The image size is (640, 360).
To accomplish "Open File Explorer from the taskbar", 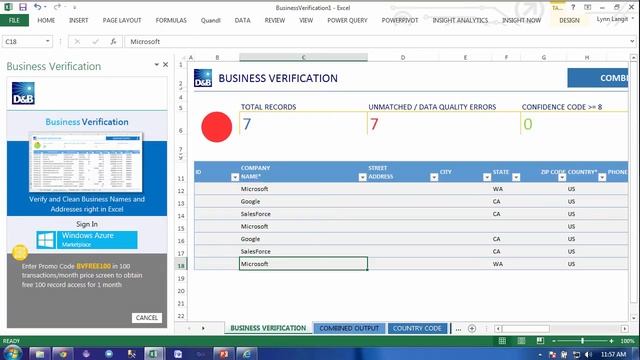I will [40, 354].
